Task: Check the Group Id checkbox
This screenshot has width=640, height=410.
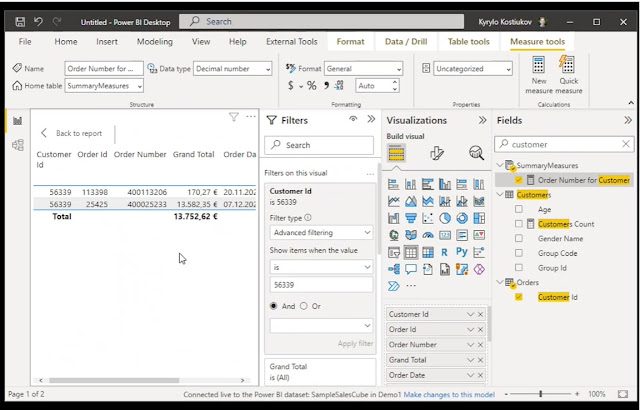Action: pos(519,268)
